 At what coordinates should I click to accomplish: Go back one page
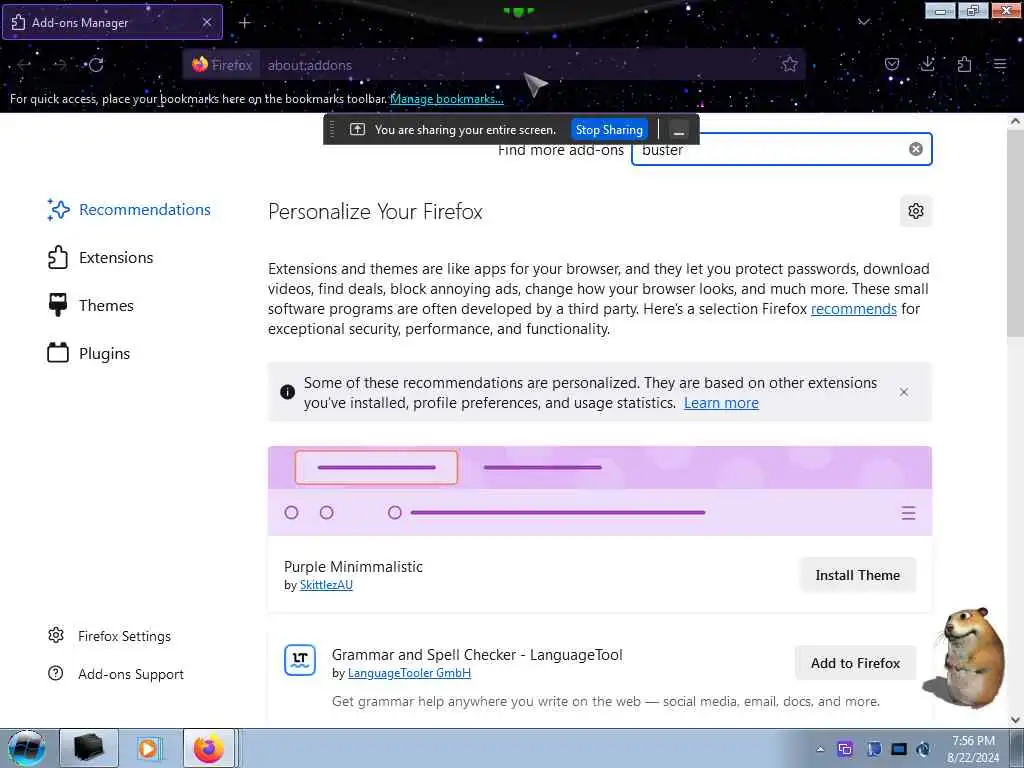(x=24, y=65)
